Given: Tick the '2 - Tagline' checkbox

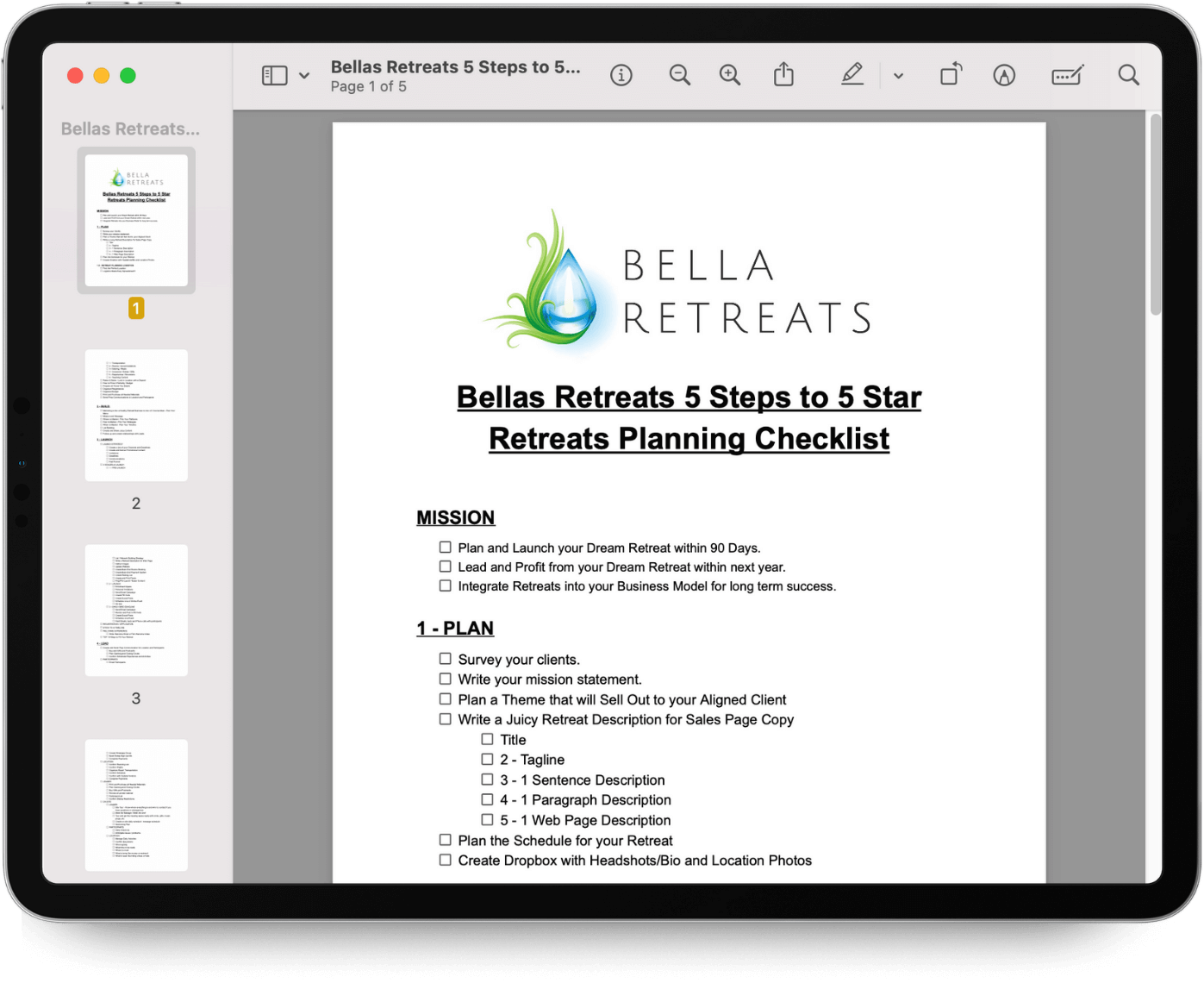Looking at the screenshot, I should click(x=488, y=759).
